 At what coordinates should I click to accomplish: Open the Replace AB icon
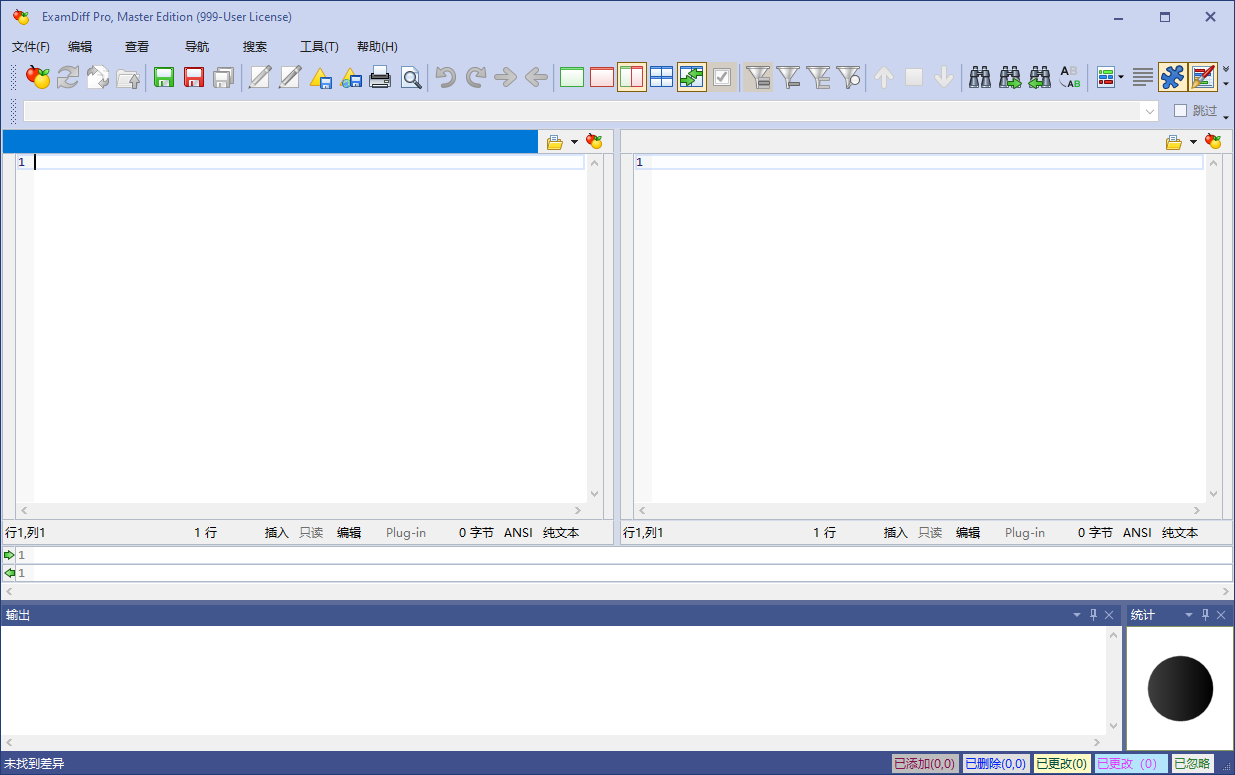(1070, 77)
